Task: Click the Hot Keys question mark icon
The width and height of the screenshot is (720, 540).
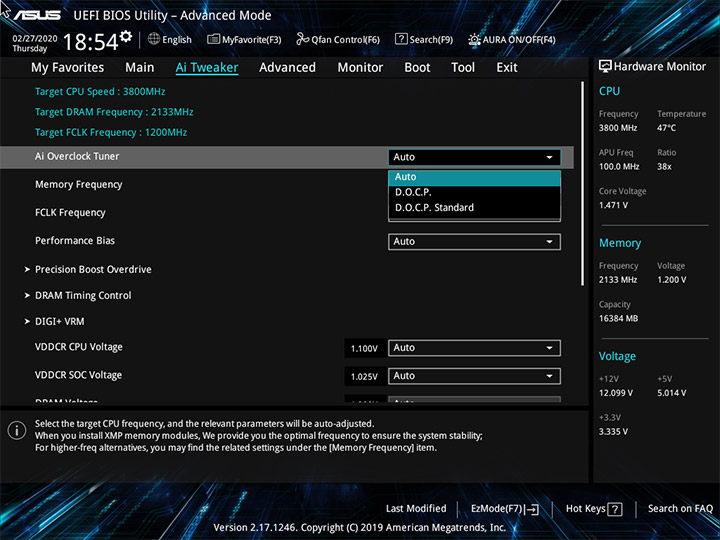Action: pyautogui.click(x=615, y=509)
